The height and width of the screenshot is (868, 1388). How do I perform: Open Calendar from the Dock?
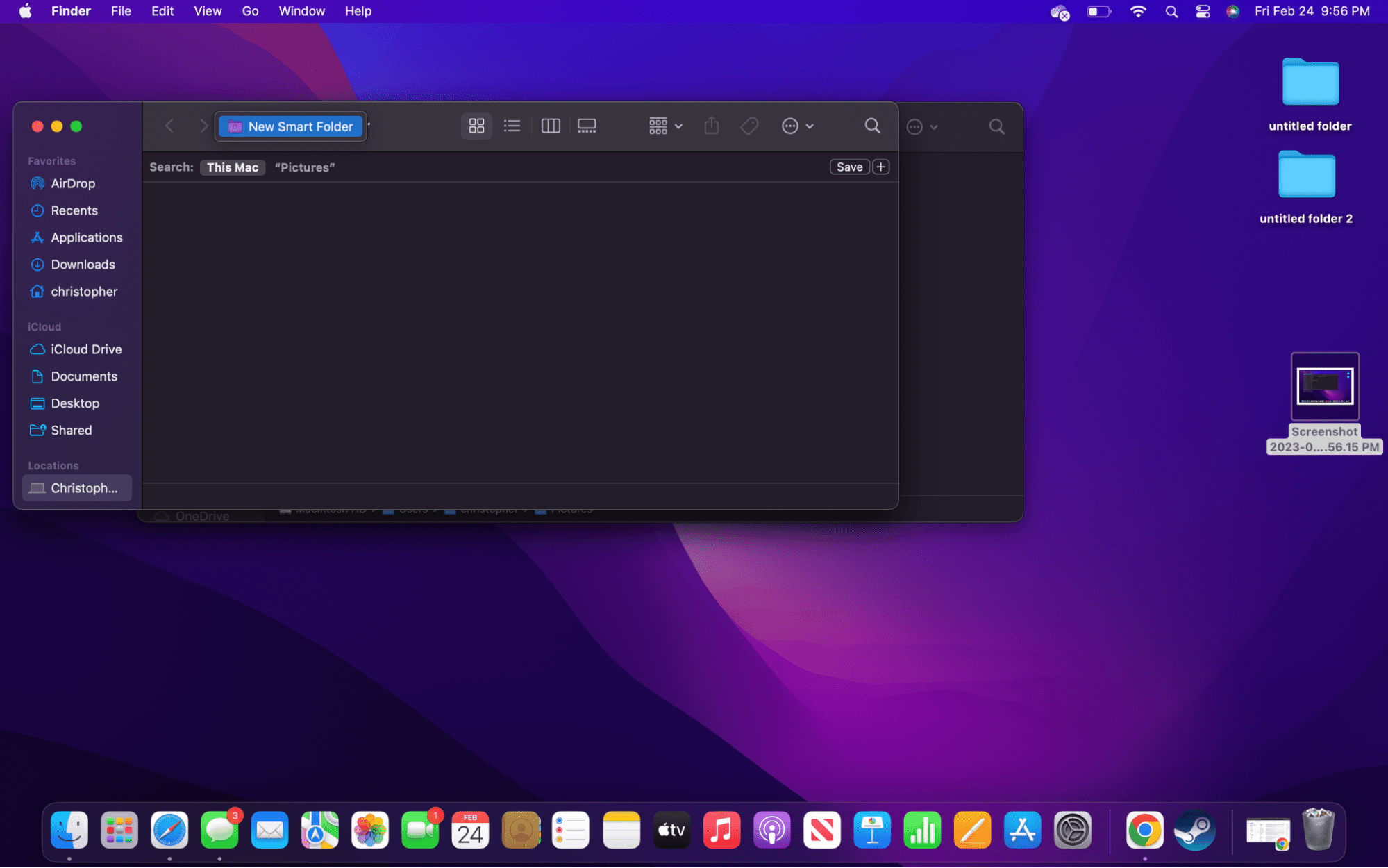coord(470,831)
